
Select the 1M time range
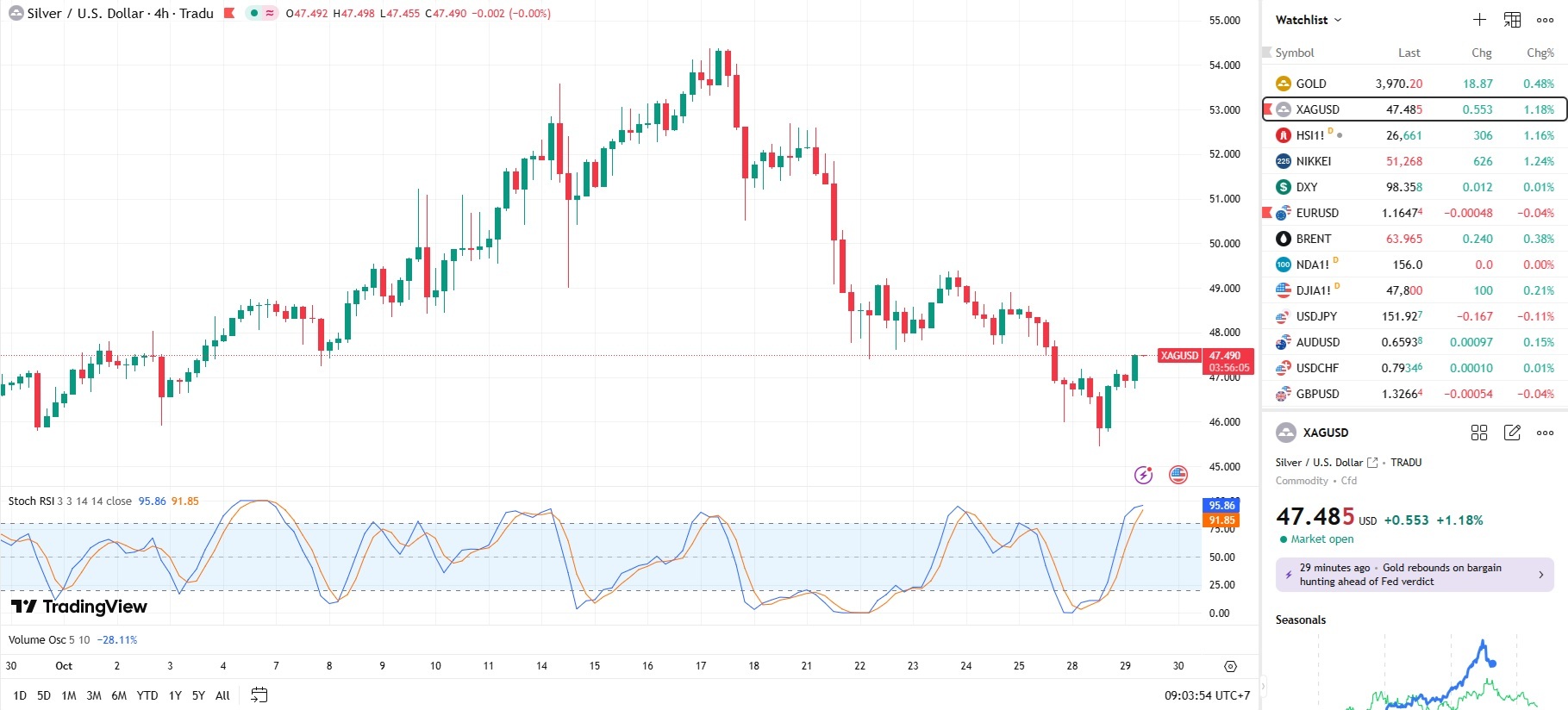click(x=69, y=695)
